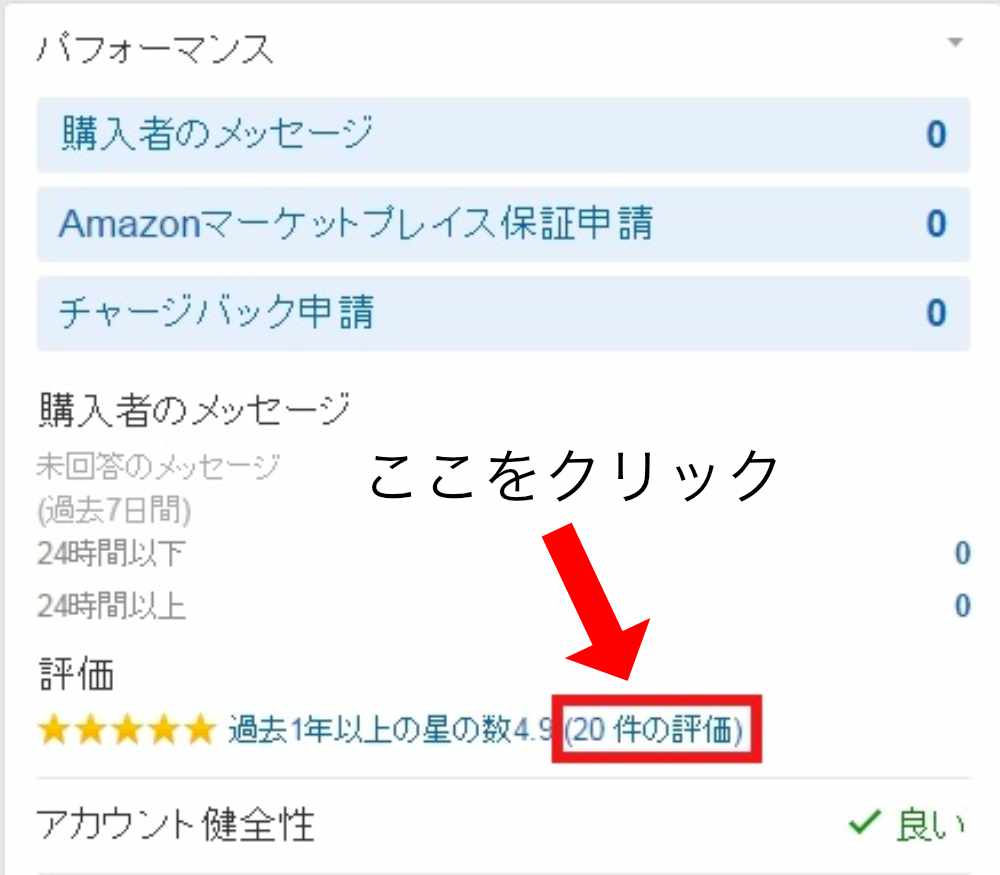Click the first gold star icon
Screen dimensions: 1000x875
pos(54,730)
